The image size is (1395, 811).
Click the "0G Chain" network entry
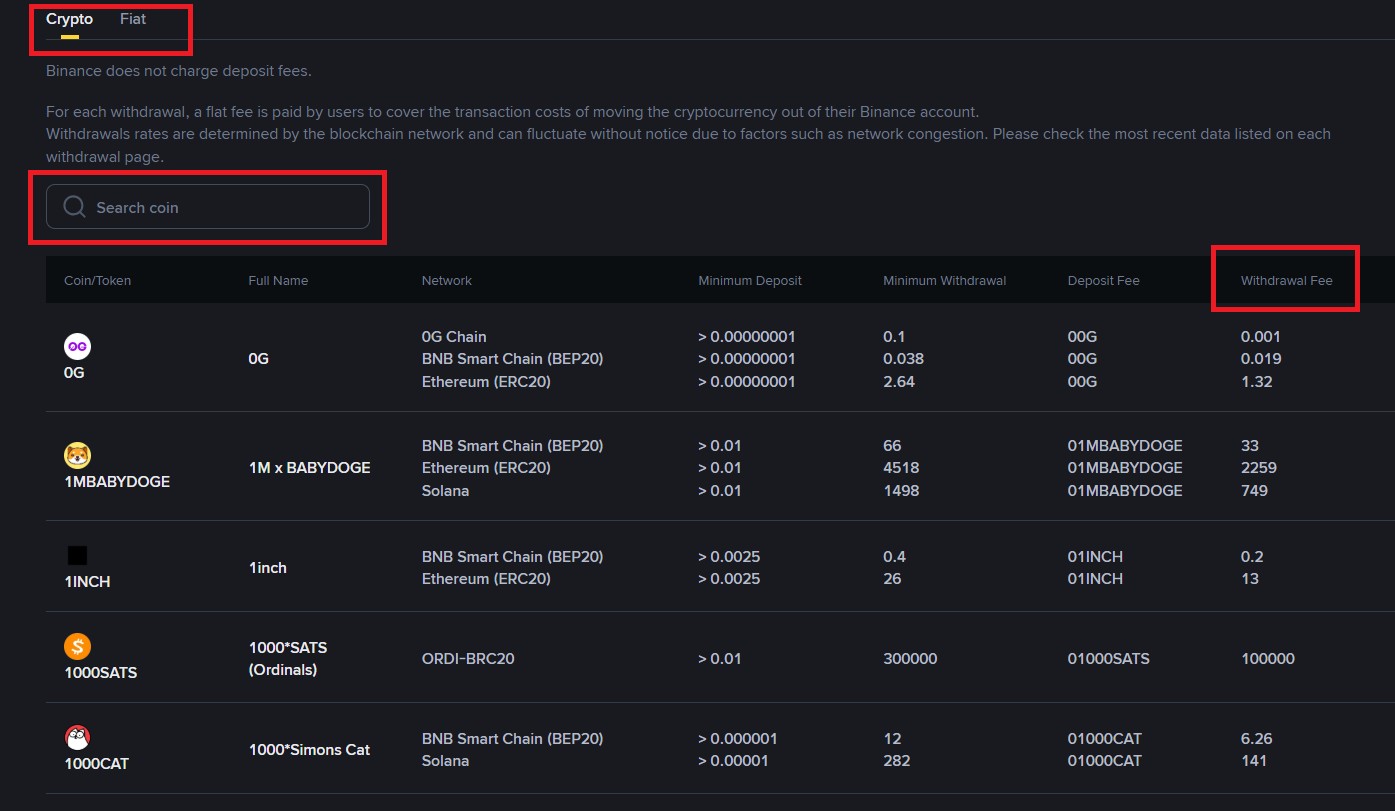tap(454, 337)
